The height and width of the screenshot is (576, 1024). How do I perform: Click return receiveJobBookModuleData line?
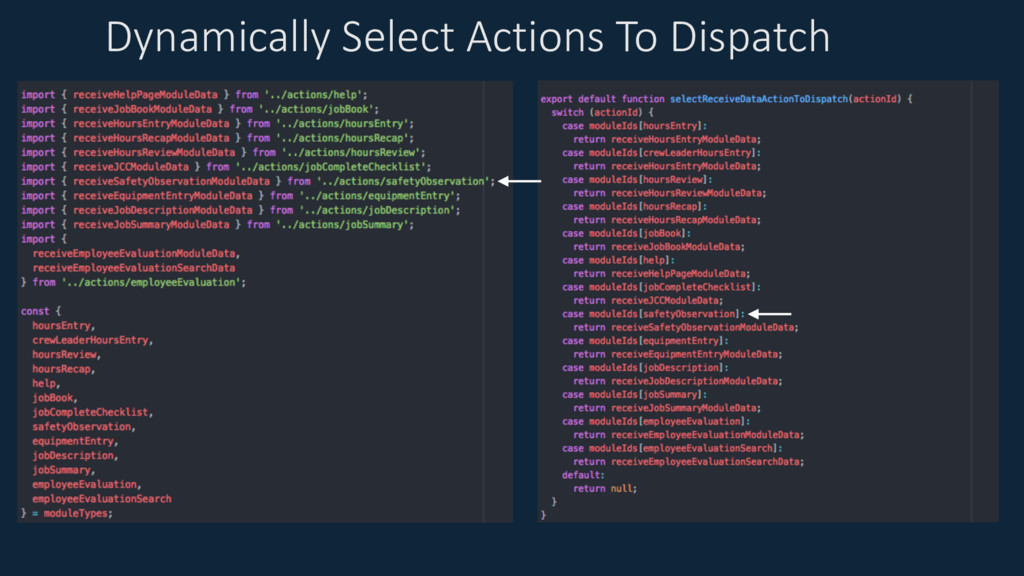click(659, 247)
